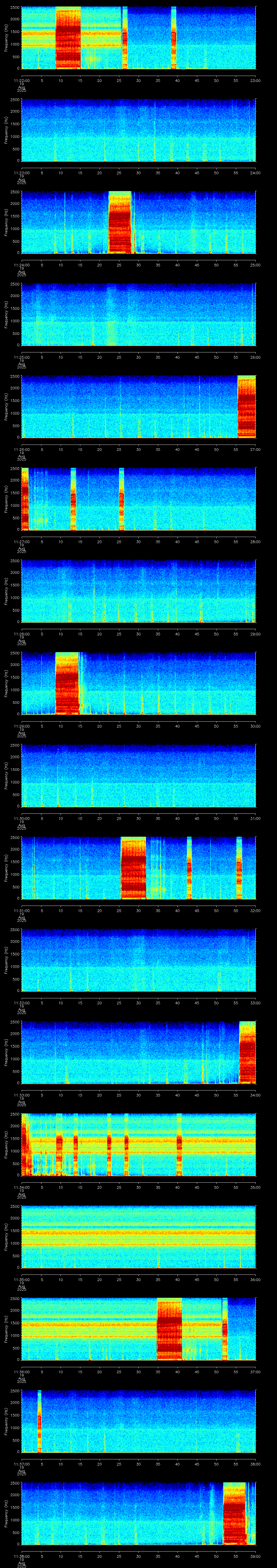Select the red burst in the 11:24 spectrogram
This screenshot has width=277, height=1568.
click(120, 222)
